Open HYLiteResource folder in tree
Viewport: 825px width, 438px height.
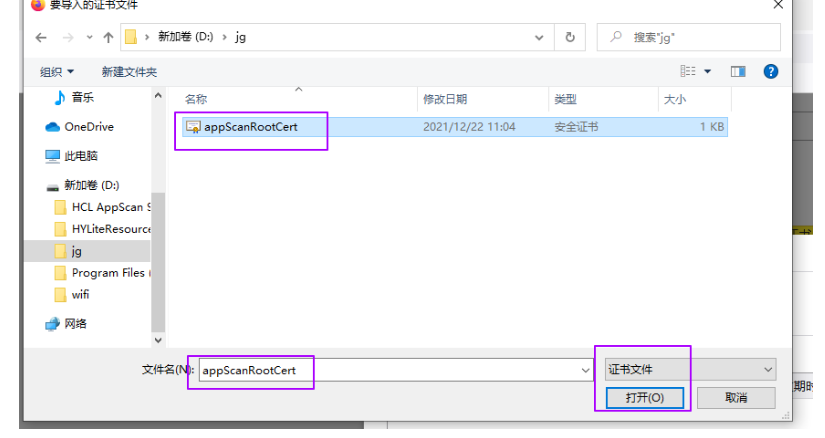(103, 229)
